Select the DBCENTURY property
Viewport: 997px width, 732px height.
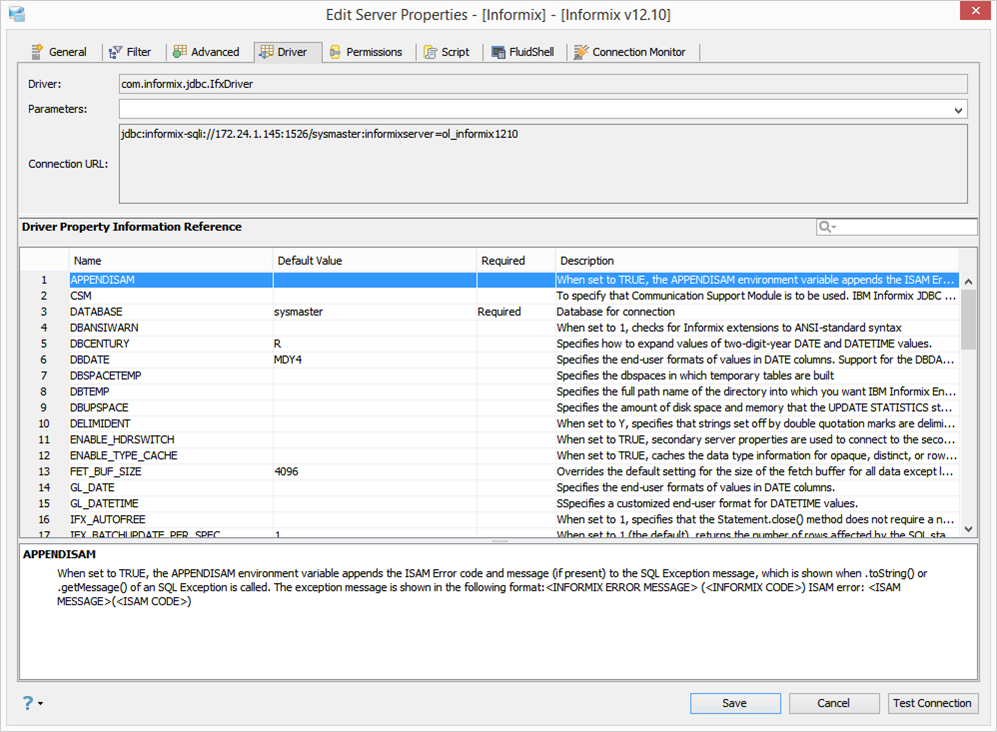[x=490, y=343]
